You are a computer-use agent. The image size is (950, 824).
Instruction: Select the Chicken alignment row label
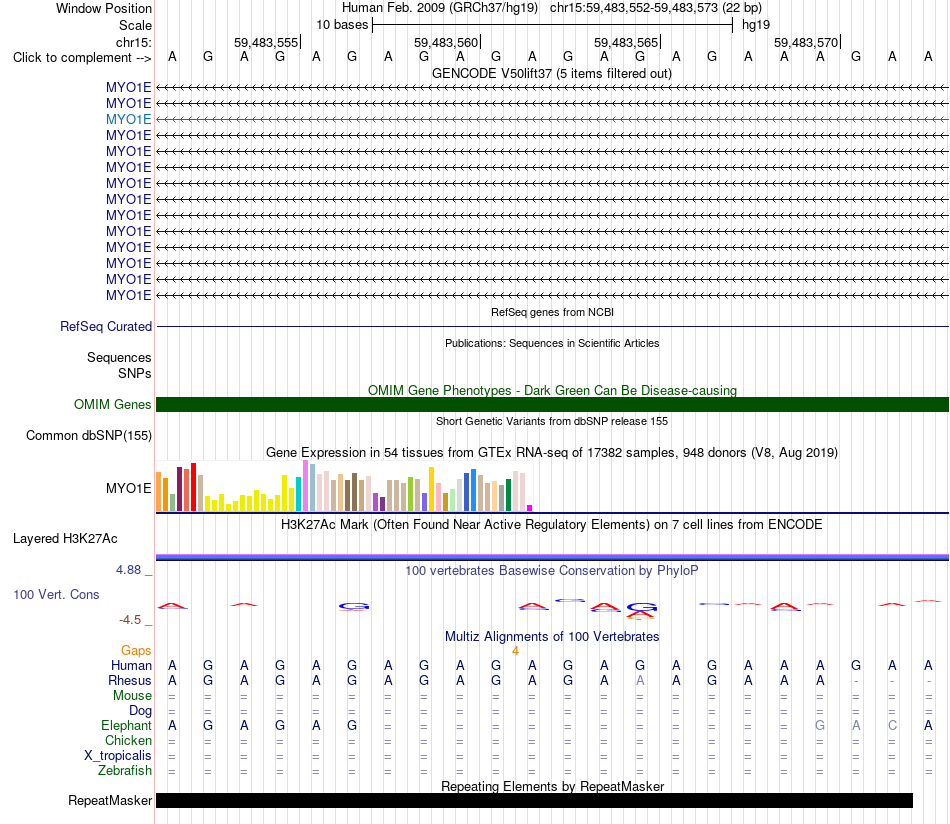(128, 740)
